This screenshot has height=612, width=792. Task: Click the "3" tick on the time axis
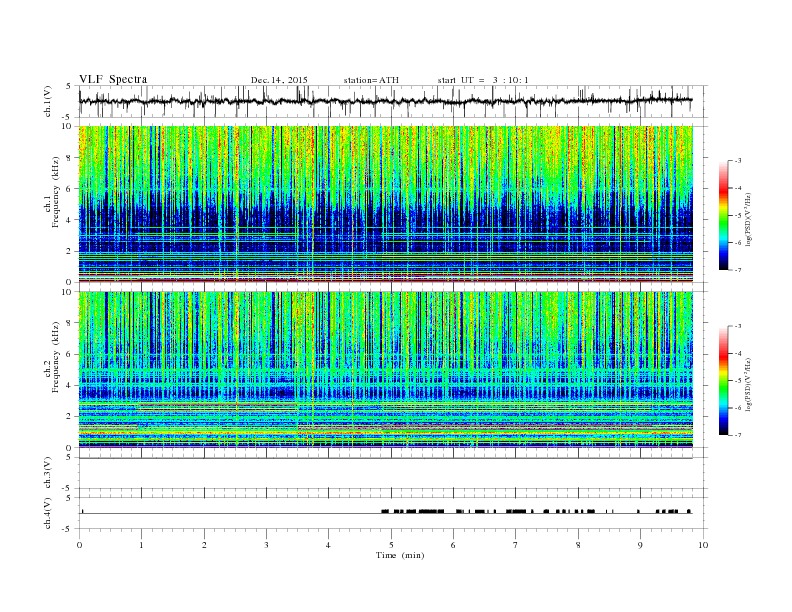(x=266, y=545)
